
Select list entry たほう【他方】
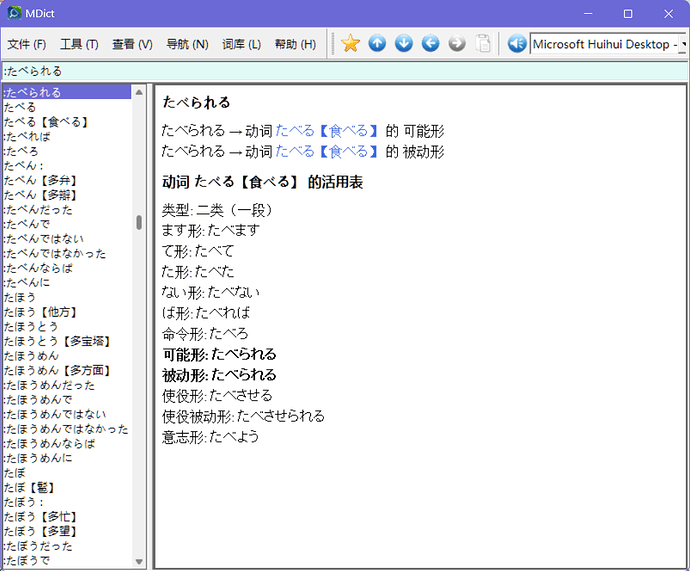point(66,312)
